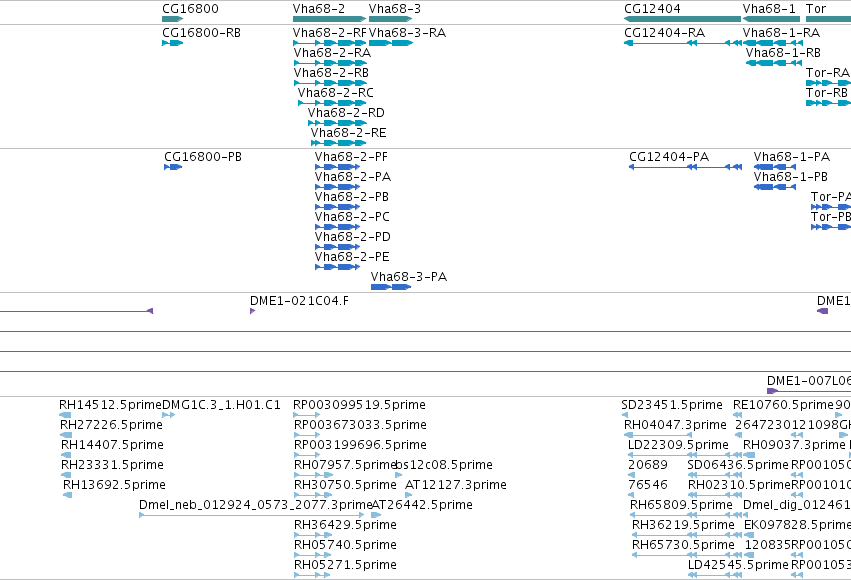Select EST RH27226.5prime
Screen dimensions: 851x580
pyautogui.click(x=111, y=425)
